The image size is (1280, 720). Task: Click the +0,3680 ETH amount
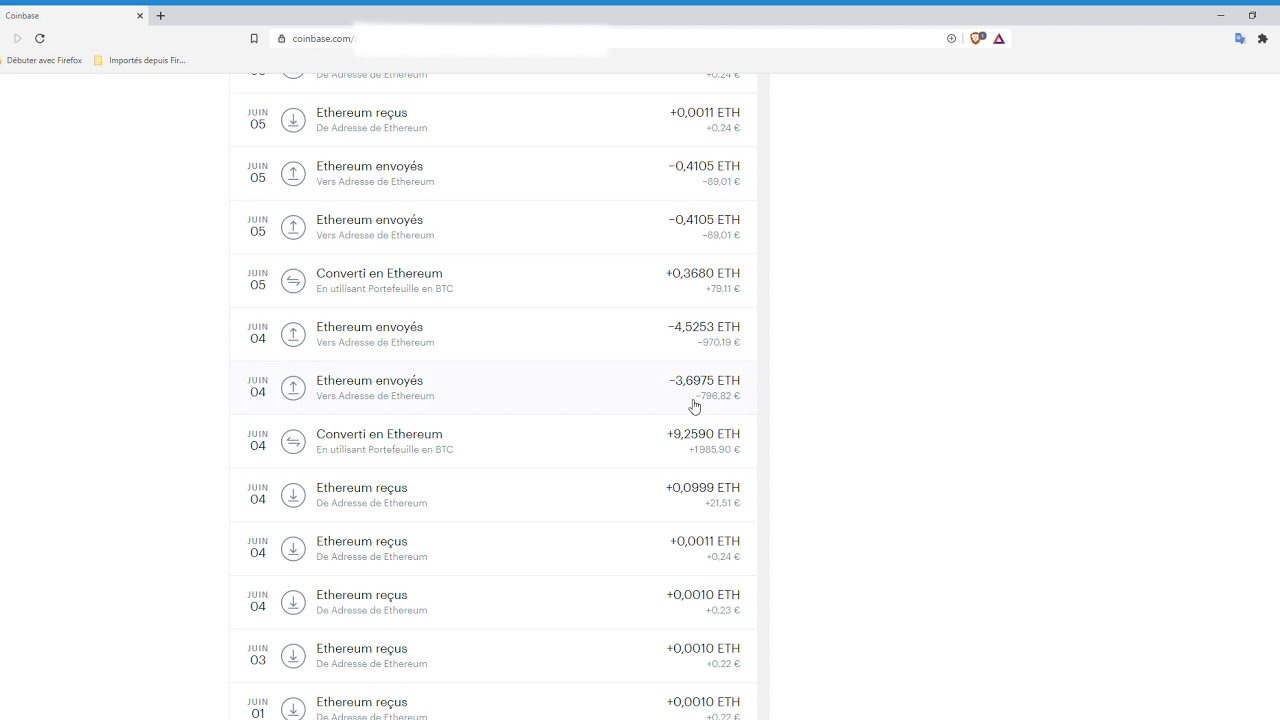coord(703,273)
